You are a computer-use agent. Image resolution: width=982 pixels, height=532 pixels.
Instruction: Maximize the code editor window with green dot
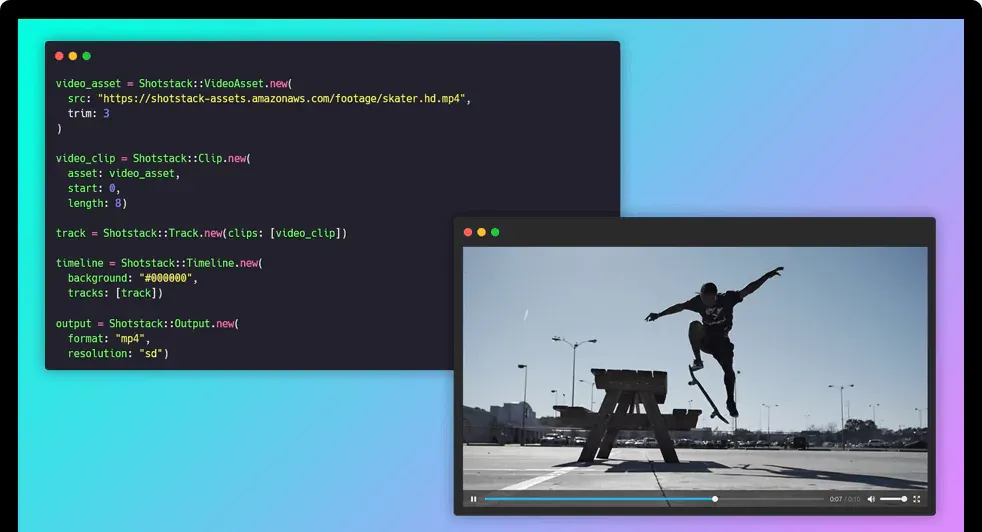87,56
